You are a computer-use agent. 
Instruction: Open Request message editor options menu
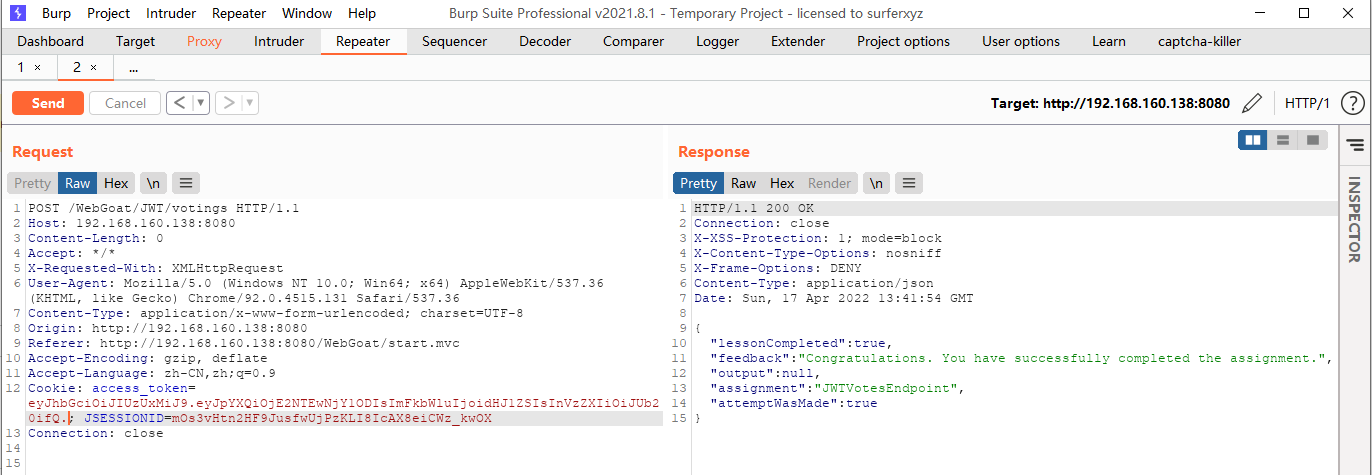[x=186, y=183]
